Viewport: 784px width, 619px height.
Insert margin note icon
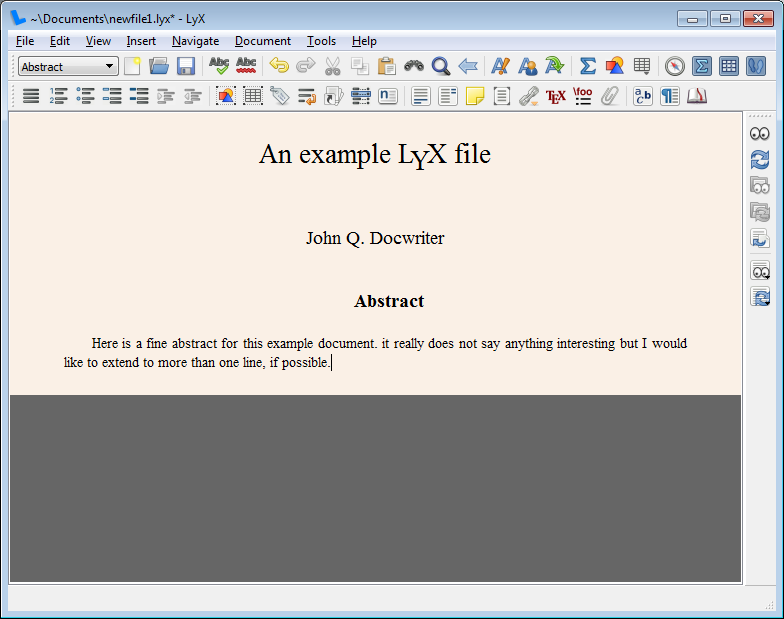448,96
